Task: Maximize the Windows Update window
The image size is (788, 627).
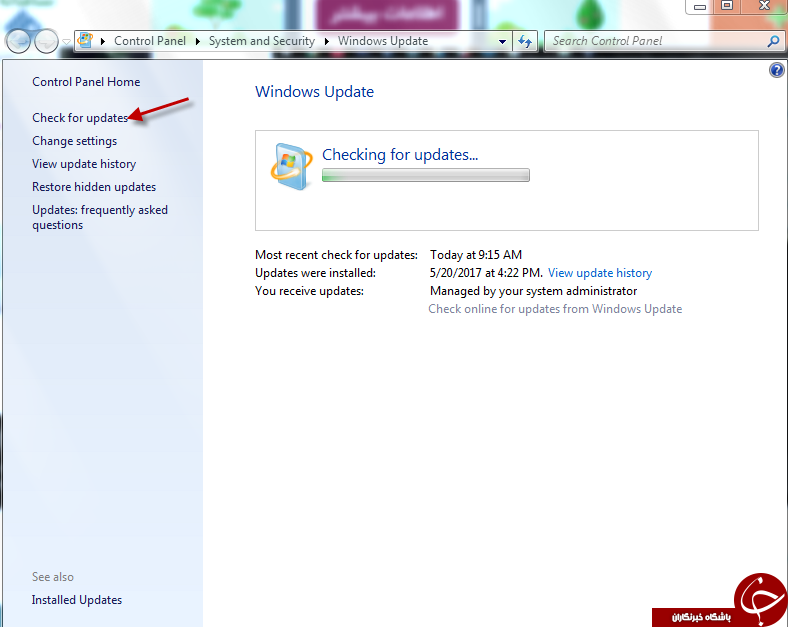Action: click(x=727, y=6)
